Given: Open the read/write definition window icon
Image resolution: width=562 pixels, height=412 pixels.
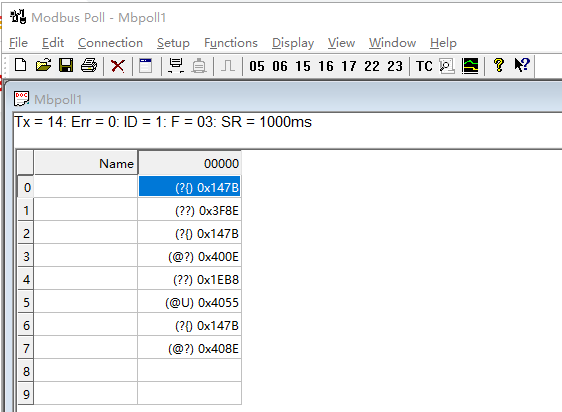Looking at the screenshot, I should (x=146, y=66).
